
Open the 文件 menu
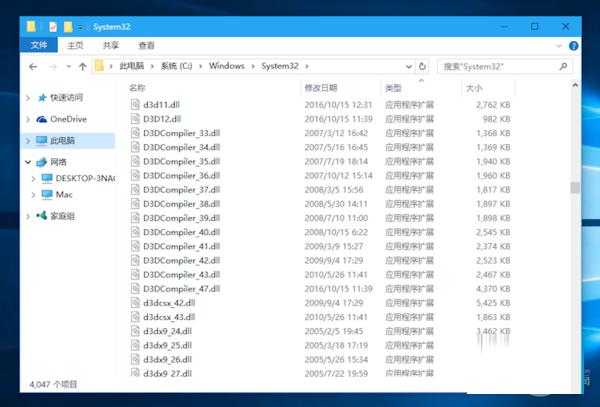point(39,45)
